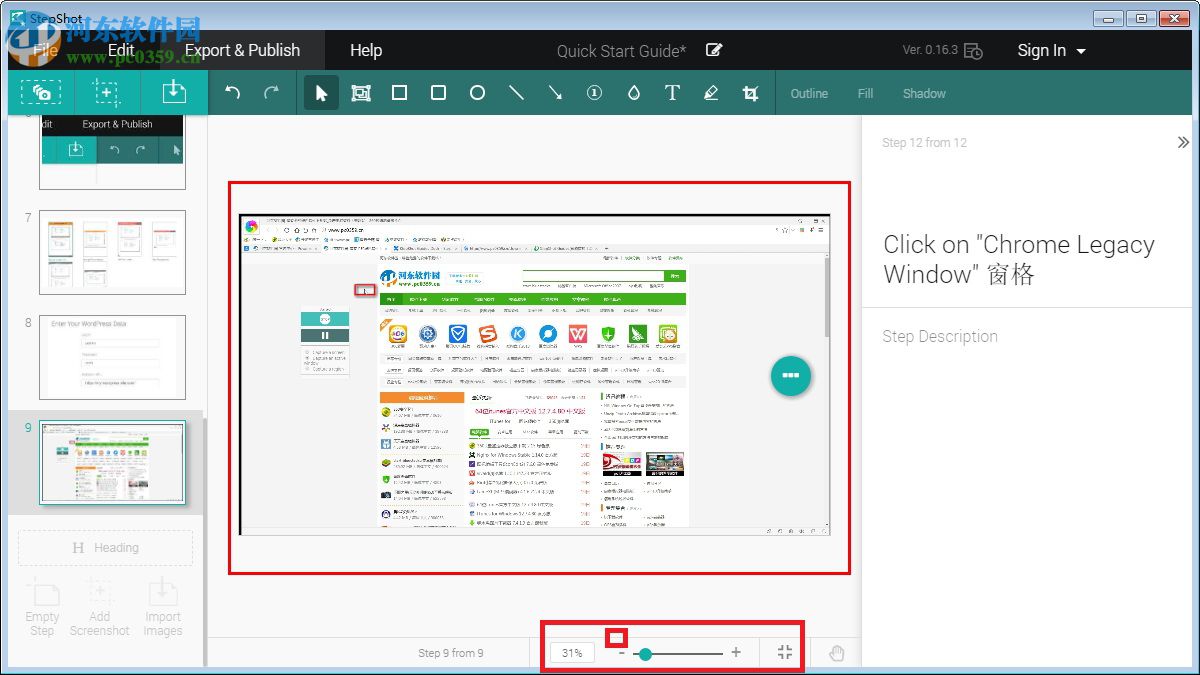Pick the rounded rectangle shape tool
The image size is (1200, 675).
pos(438,93)
